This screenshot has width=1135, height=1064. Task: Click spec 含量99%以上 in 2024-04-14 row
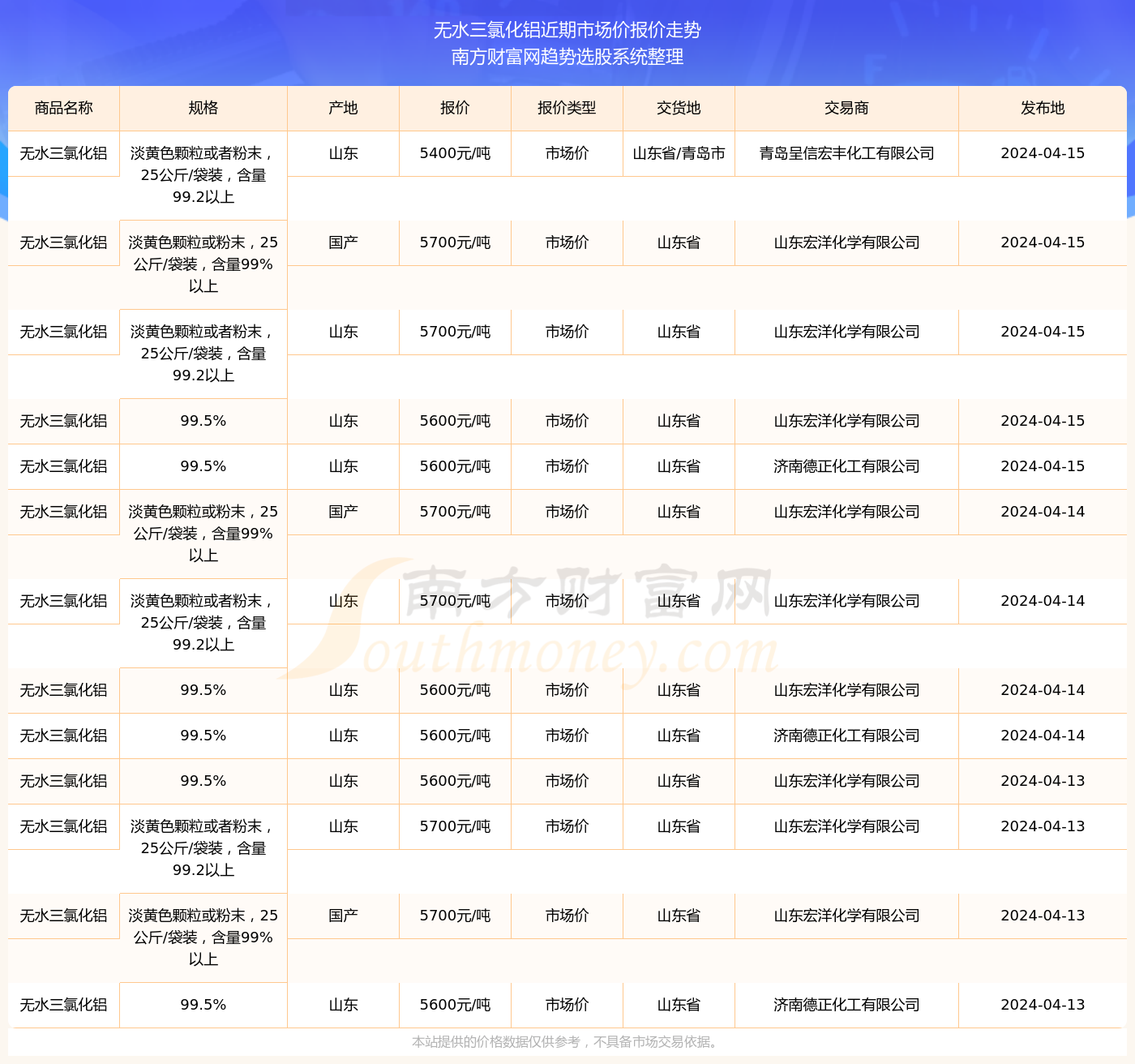[x=203, y=534]
